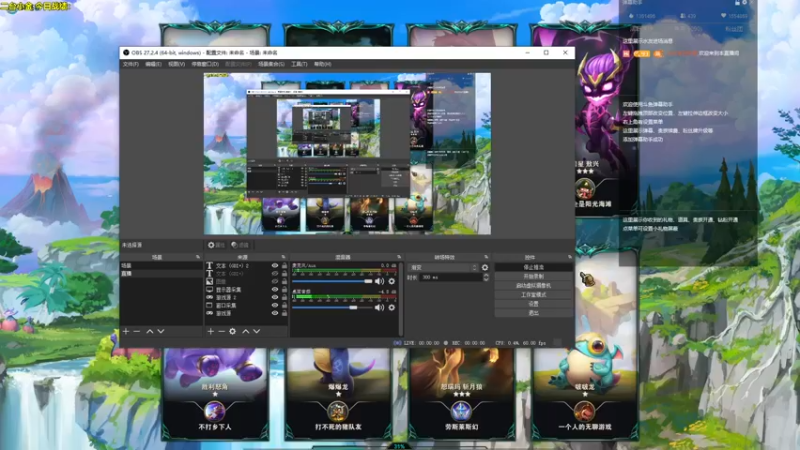The width and height of the screenshot is (800, 450).
Task: Pop out the 场景 dock with its float icon
Action: click(x=198, y=257)
